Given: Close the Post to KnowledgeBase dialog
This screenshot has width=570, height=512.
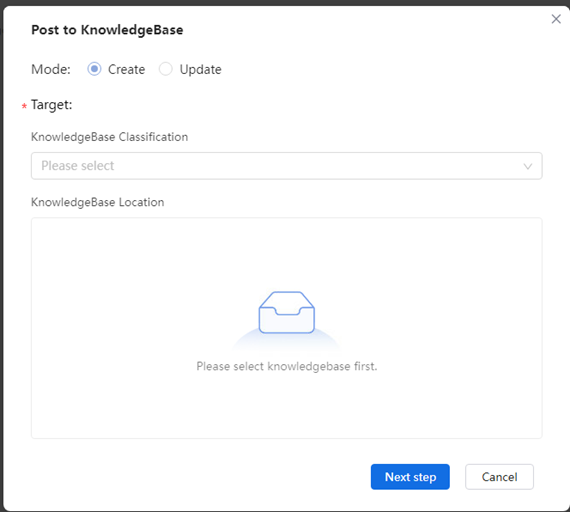Looking at the screenshot, I should 556,19.
